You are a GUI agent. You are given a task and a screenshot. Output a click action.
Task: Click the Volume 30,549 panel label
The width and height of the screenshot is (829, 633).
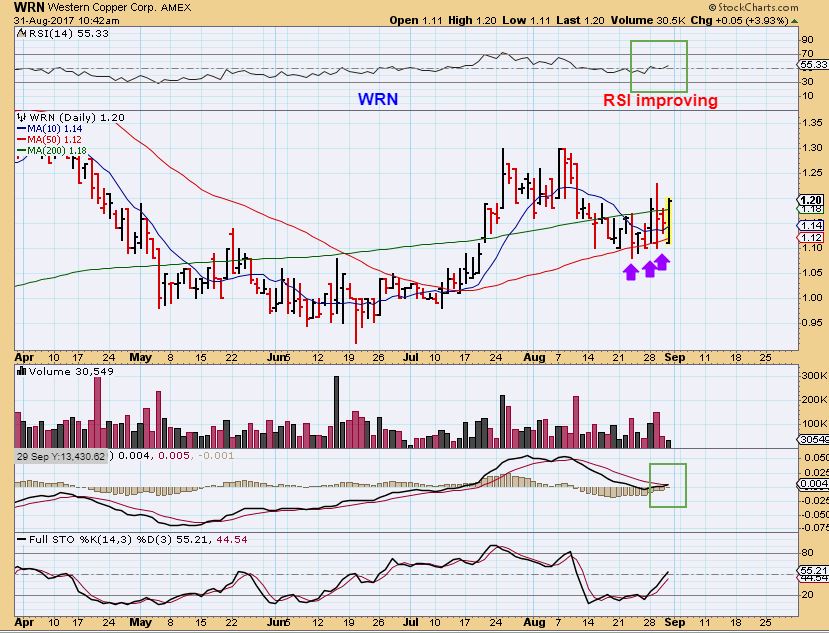coord(71,372)
